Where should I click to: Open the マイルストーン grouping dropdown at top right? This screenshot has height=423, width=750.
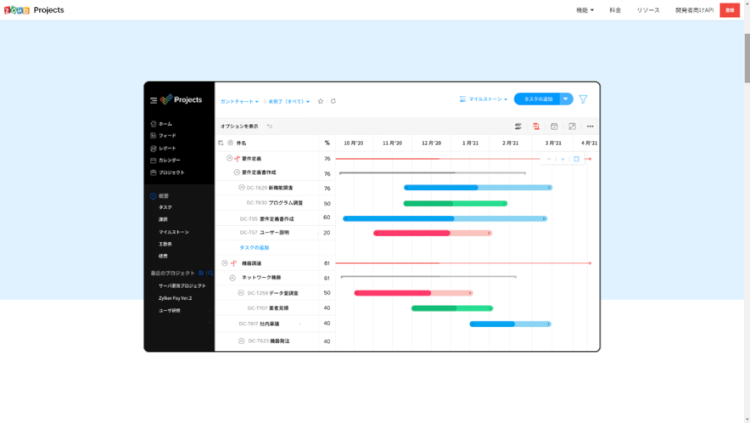click(x=484, y=99)
